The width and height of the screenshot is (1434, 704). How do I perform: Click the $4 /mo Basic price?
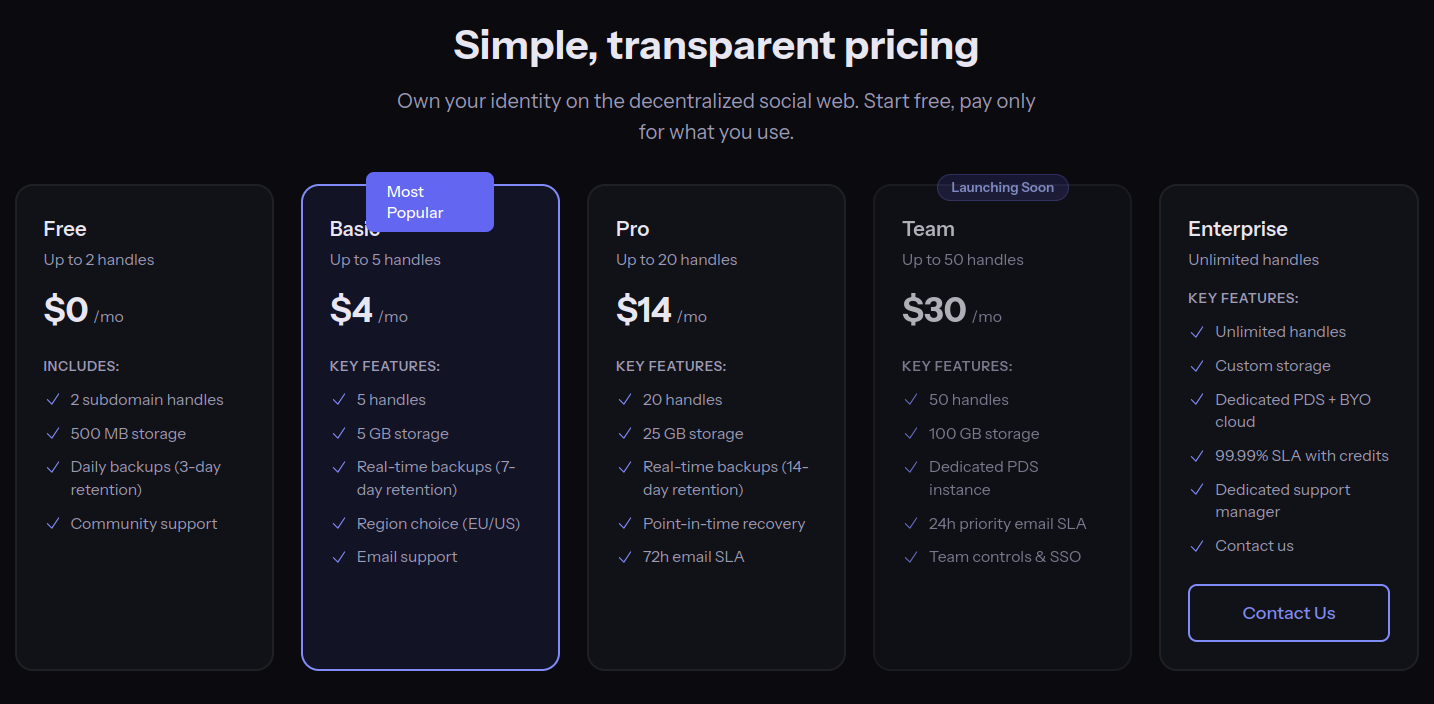pos(368,311)
